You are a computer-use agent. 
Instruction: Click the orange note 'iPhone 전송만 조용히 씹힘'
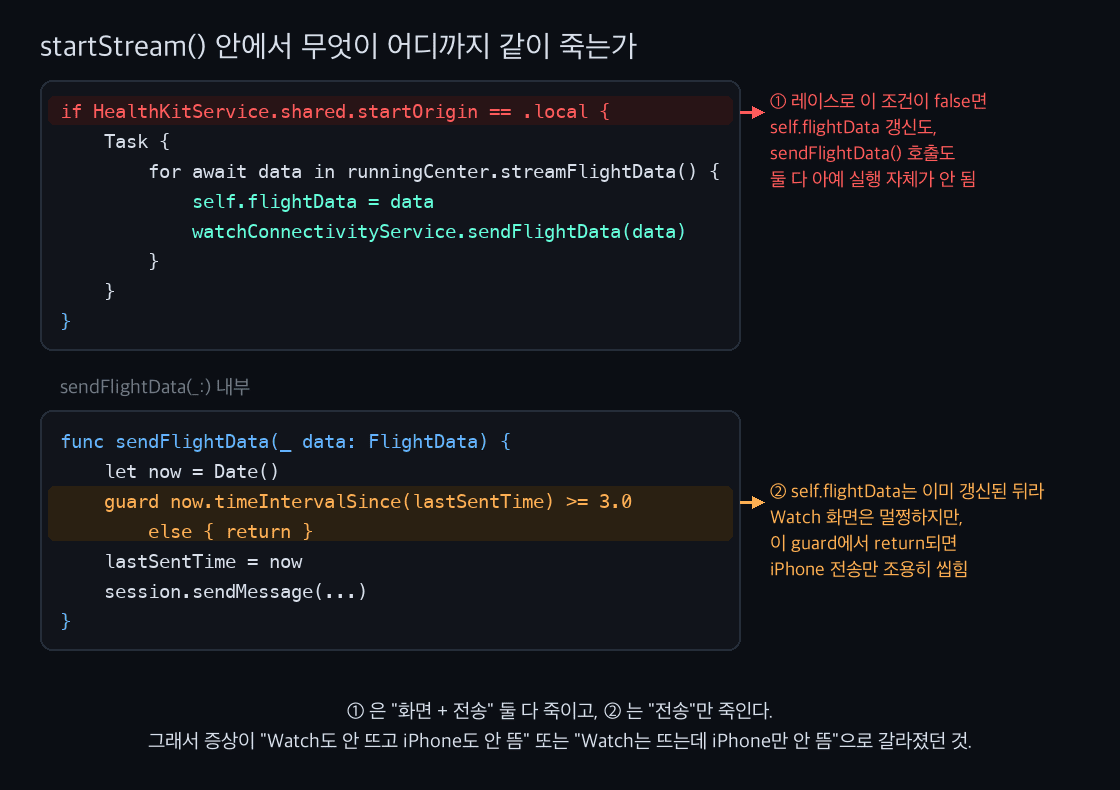click(x=869, y=569)
